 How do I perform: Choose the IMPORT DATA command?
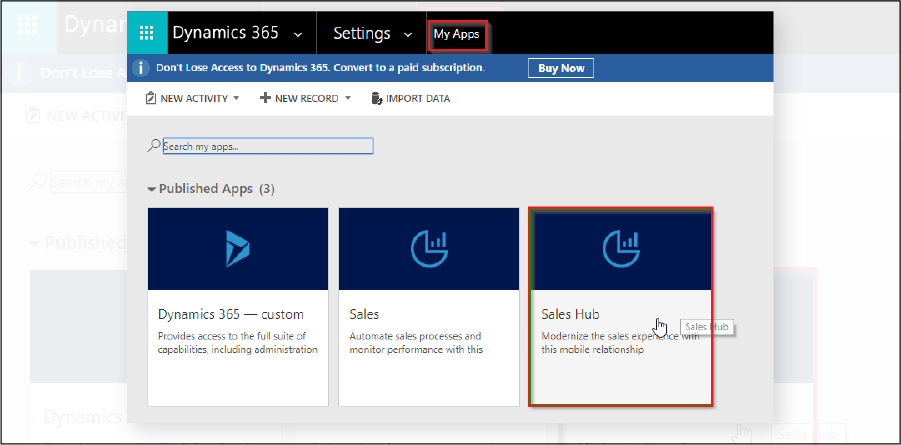(418, 99)
